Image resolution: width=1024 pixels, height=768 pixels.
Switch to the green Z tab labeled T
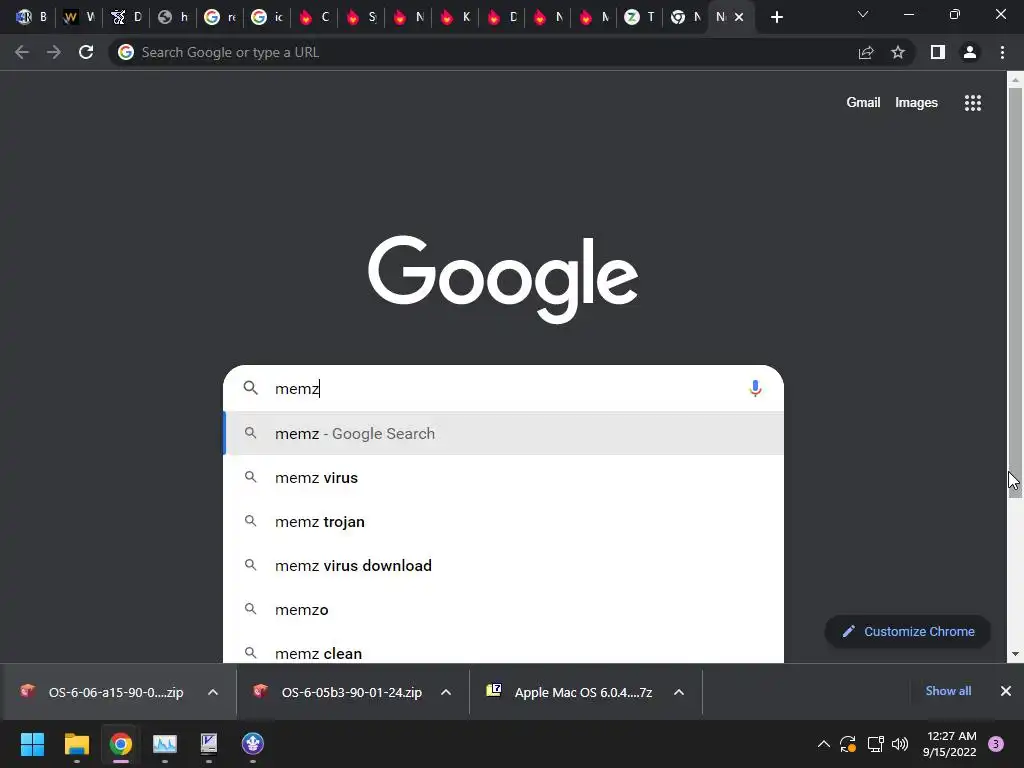pyautogui.click(x=640, y=18)
